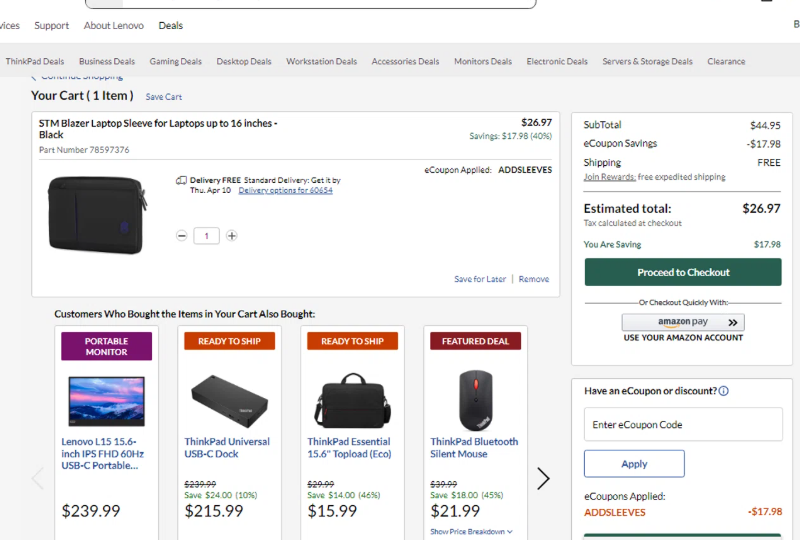Go to Gaming Deals tab
Viewport: 800px width, 540px height.
176,61
